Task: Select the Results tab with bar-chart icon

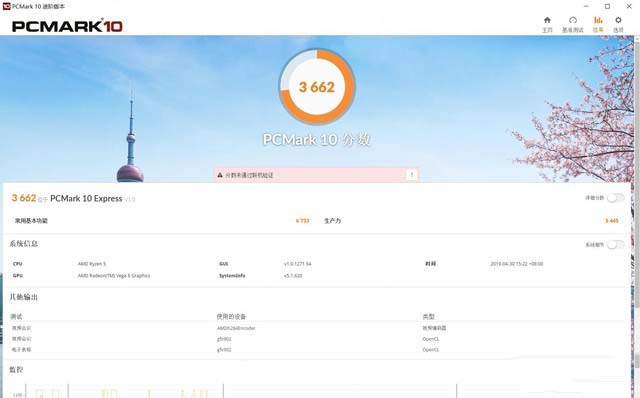Action: 598,24
